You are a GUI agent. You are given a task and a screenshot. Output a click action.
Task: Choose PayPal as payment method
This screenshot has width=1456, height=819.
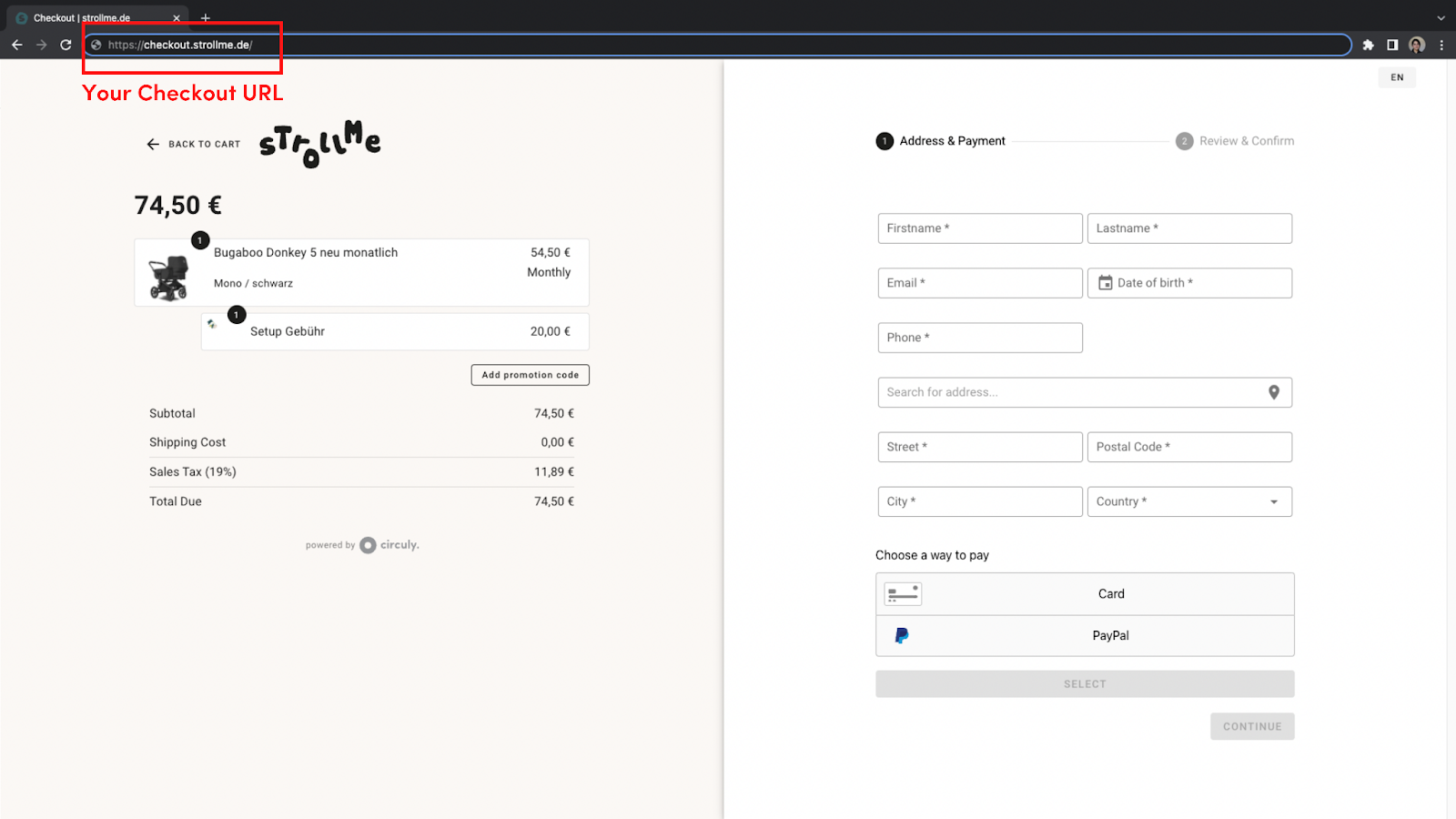click(1085, 636)
